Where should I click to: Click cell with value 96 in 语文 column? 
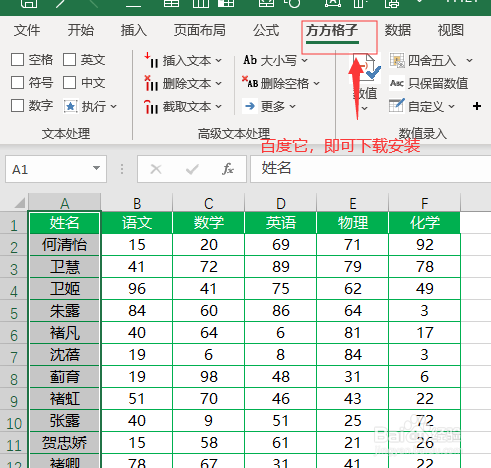click(x=137, y=289)
